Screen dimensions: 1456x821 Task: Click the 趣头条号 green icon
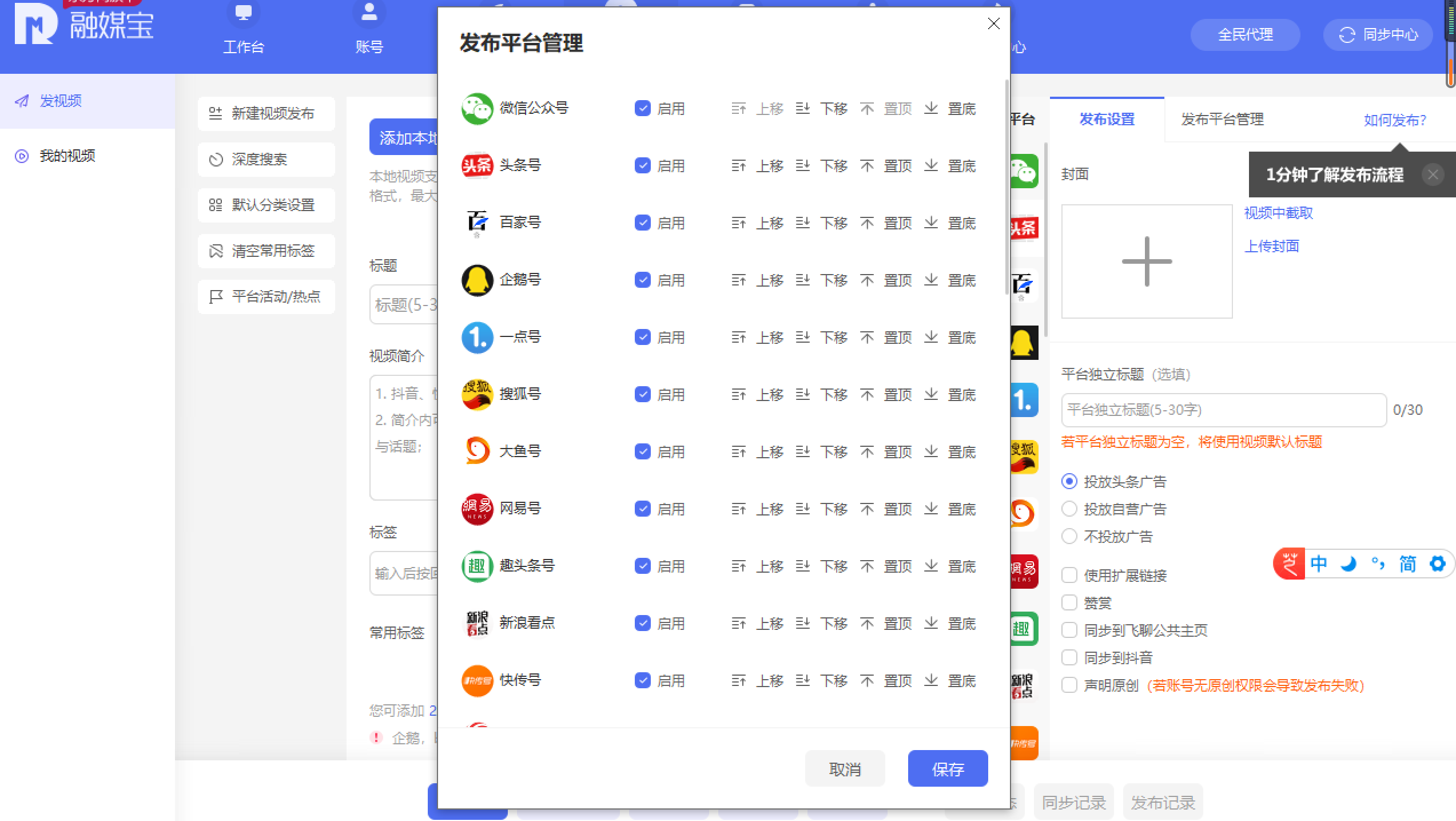point(477,566)
